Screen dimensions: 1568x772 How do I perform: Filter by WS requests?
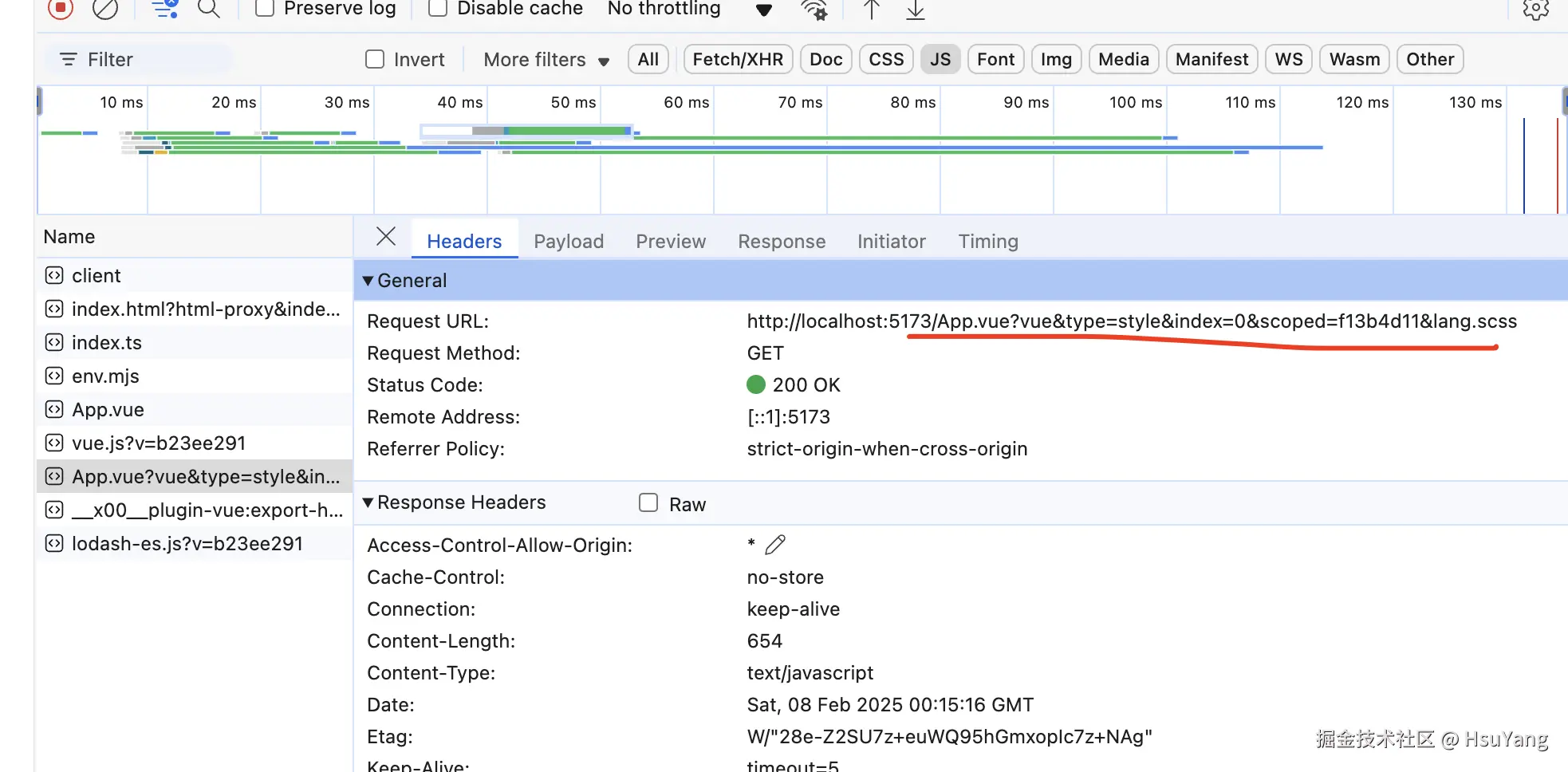click(x=1289, y=59)
